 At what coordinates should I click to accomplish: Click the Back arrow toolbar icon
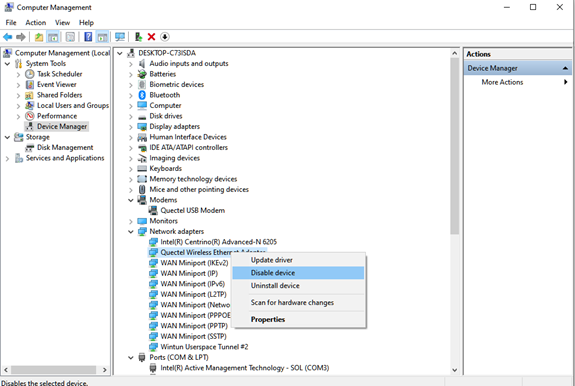pos(8,37)
